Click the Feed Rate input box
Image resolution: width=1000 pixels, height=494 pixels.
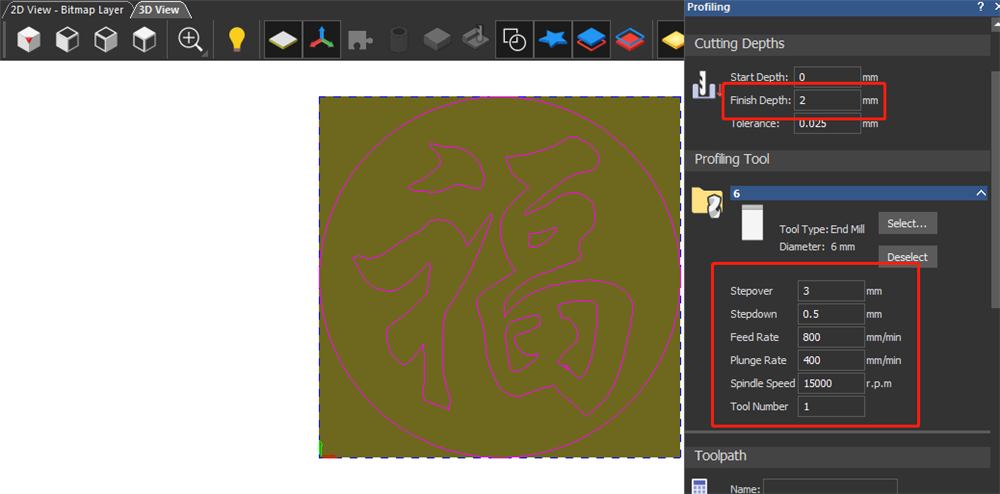[830, 337]
